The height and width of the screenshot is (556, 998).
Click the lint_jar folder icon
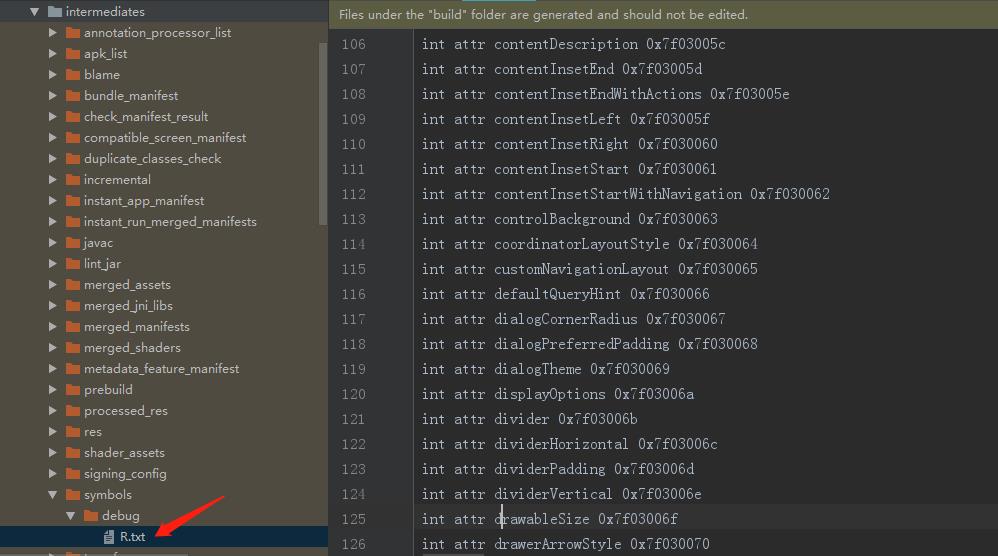73,263
